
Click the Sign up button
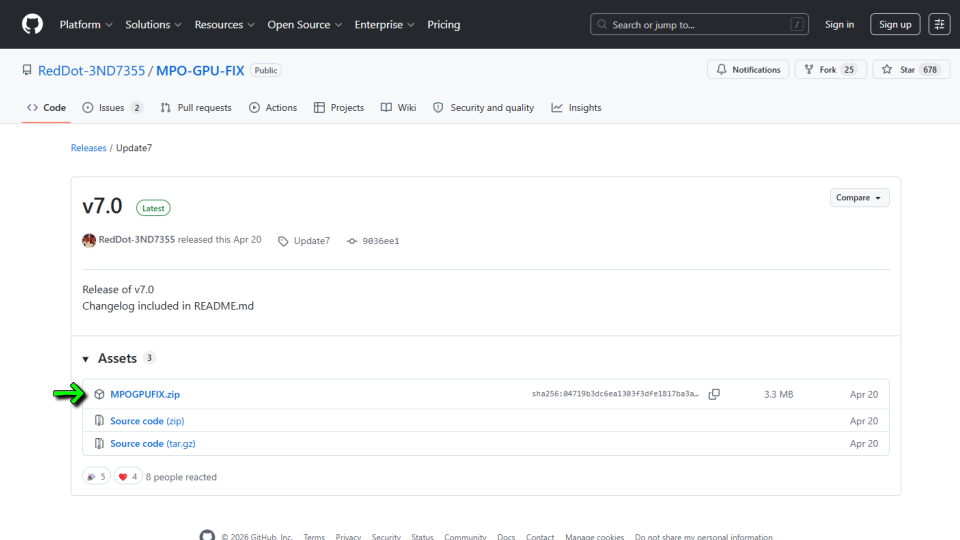pyautogui.click(x=894, y=24)
